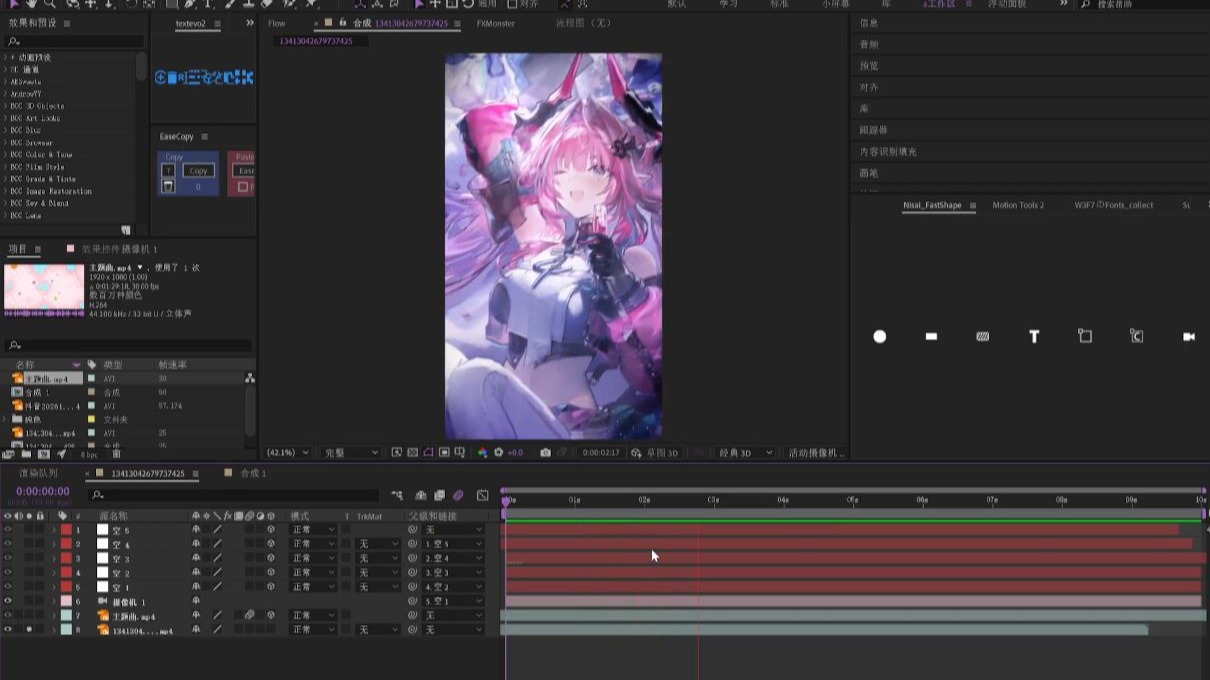Expand the 动画预设 folder in effects
Image resolution: width=1210 pixels, height=680 pixels.
6,57
